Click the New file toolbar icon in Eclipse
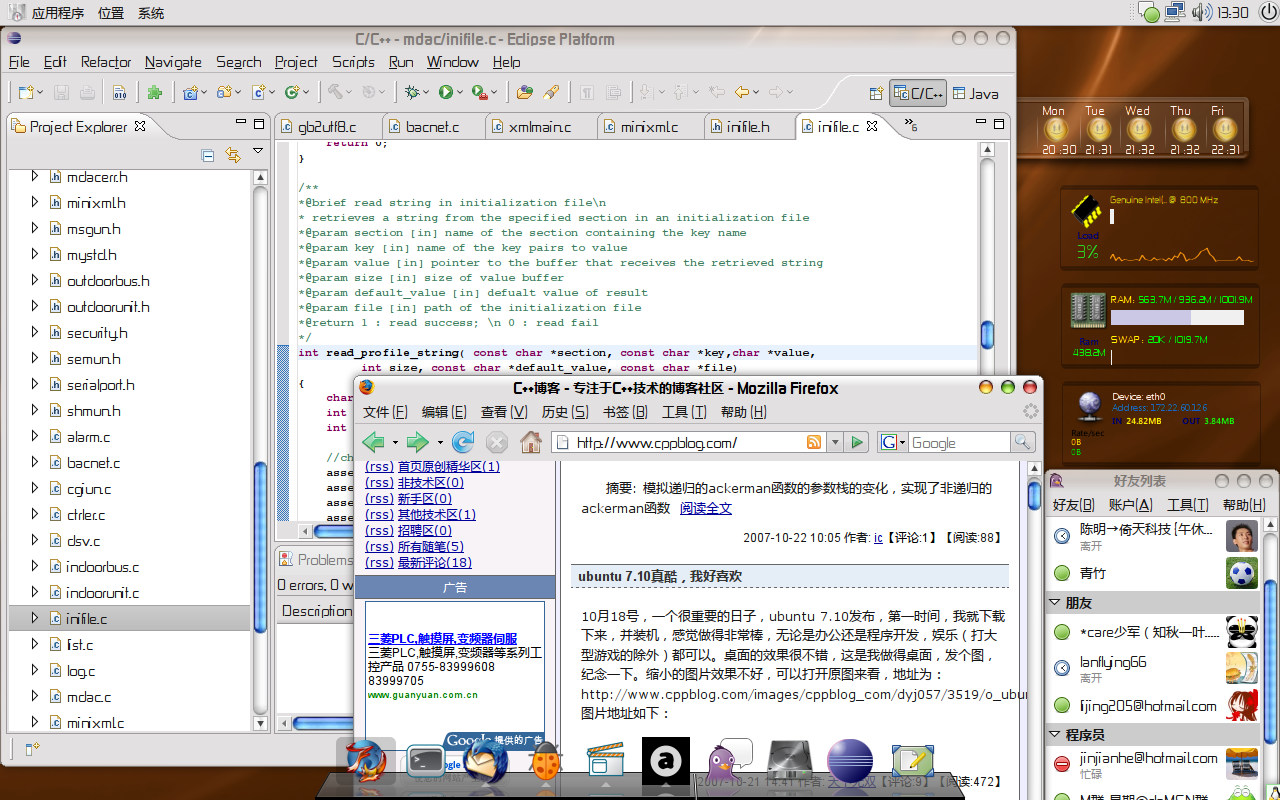The width and height of the screenshot is (1280, 800). [25, 92]
